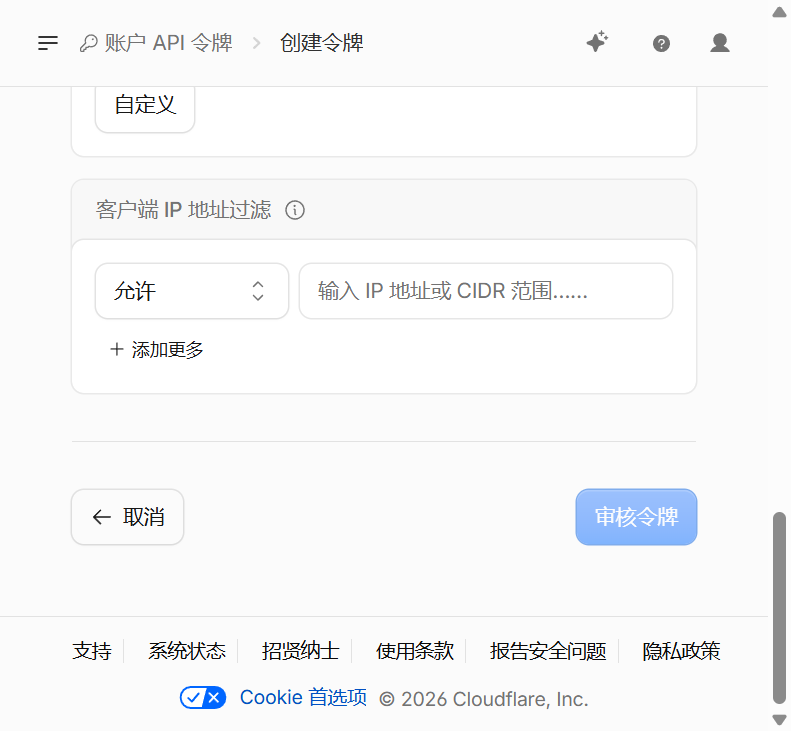The image size is (791, 731).
Task: Click the Cookie privacy choices toggle icon
Action: pyautogui.click(x=203, y=698)
